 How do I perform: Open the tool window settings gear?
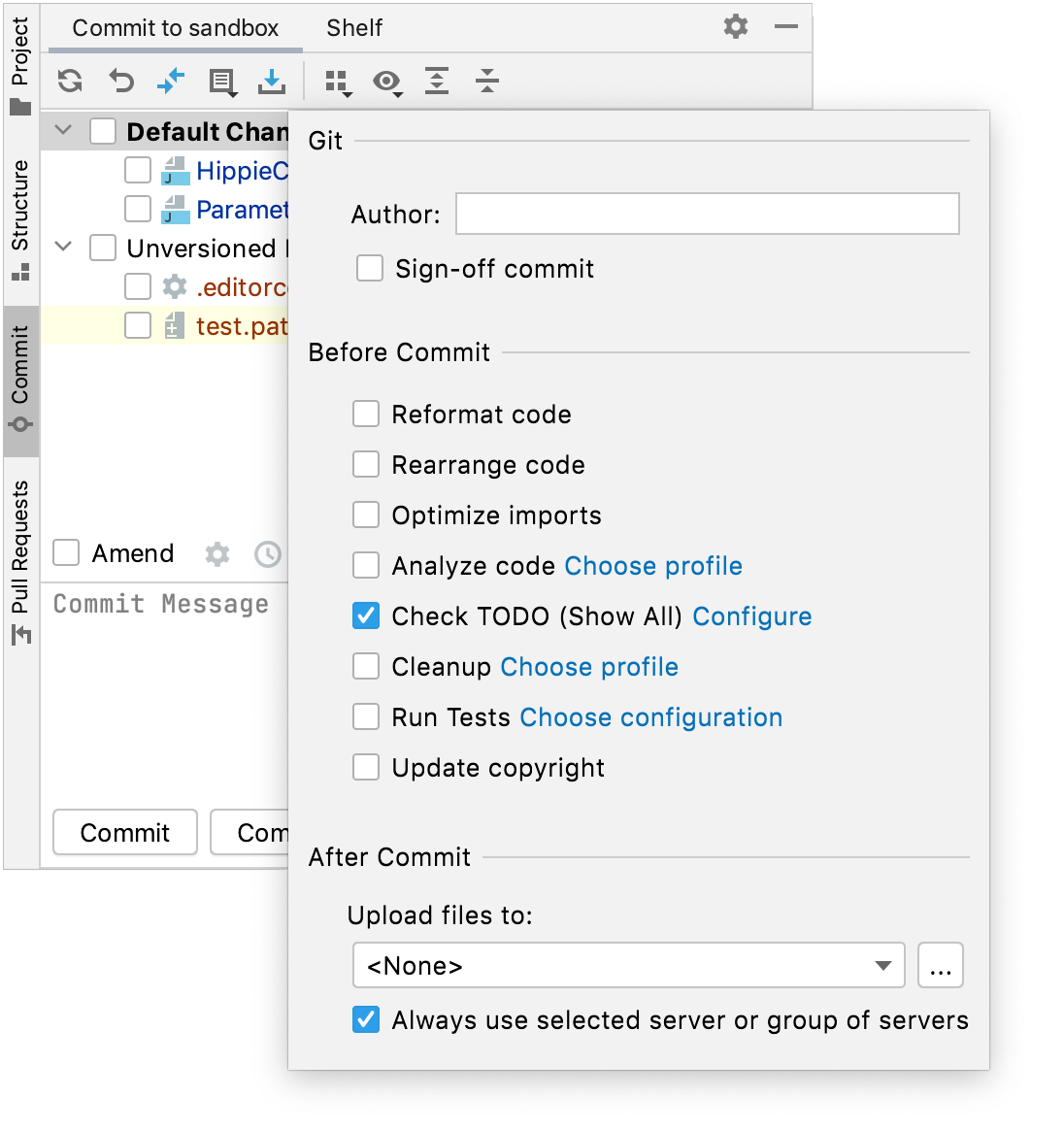coord(735,27)
